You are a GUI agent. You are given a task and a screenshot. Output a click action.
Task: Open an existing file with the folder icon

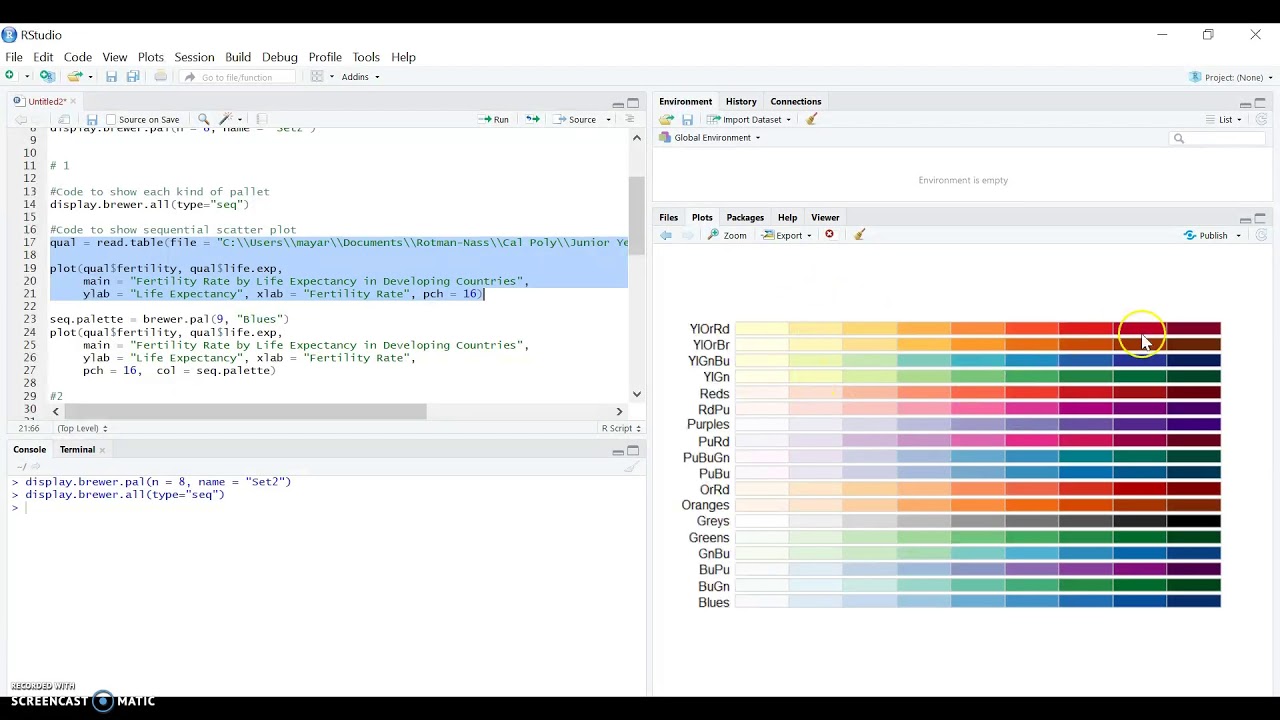click(x=75, y=76)
